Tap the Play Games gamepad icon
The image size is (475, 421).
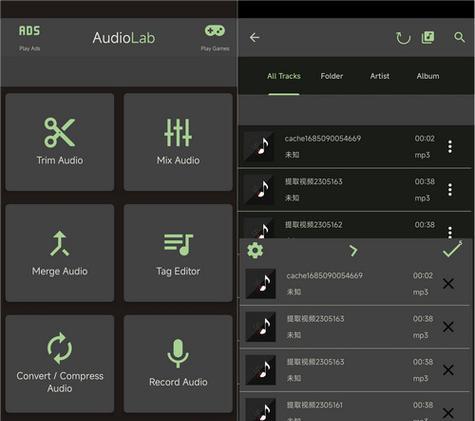[x=215, y=31]
